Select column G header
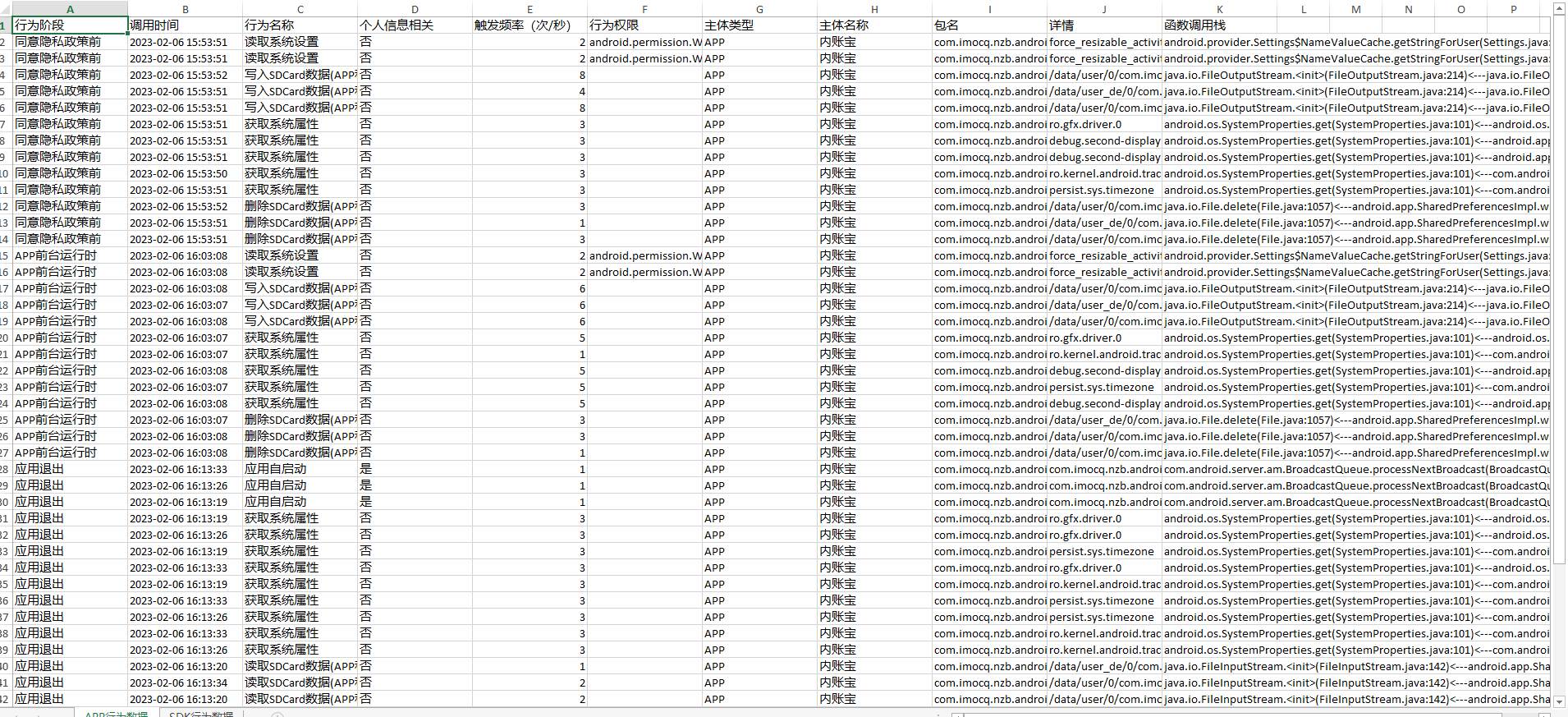1568x717 pixels. pyautogui.click(x=760, y=9)
